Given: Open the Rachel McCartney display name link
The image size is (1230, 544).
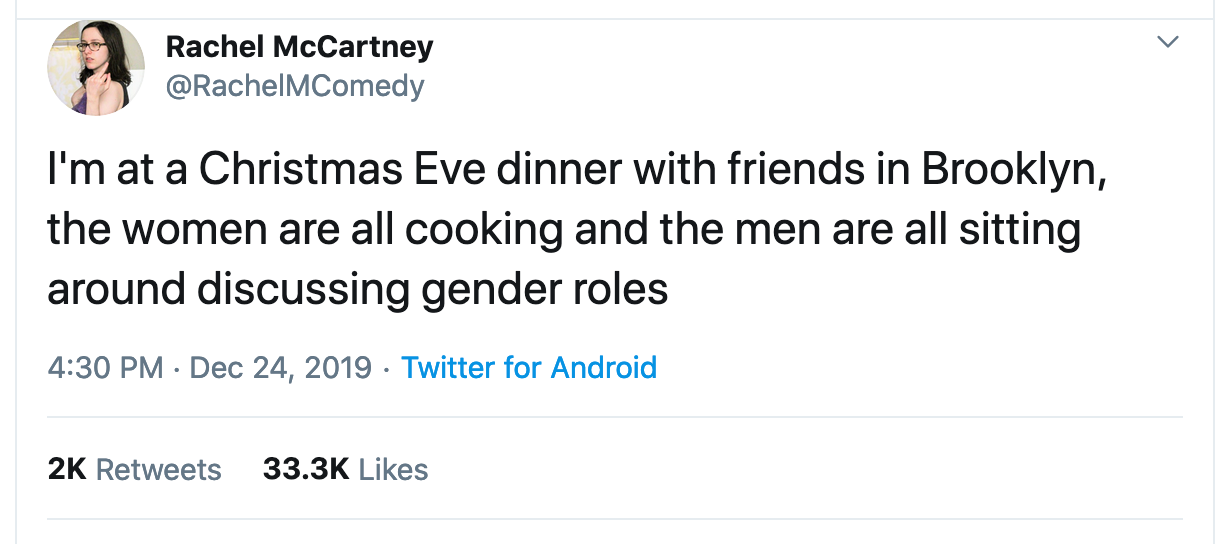Looking at the screenshot, I should click(x=299, y=46).
